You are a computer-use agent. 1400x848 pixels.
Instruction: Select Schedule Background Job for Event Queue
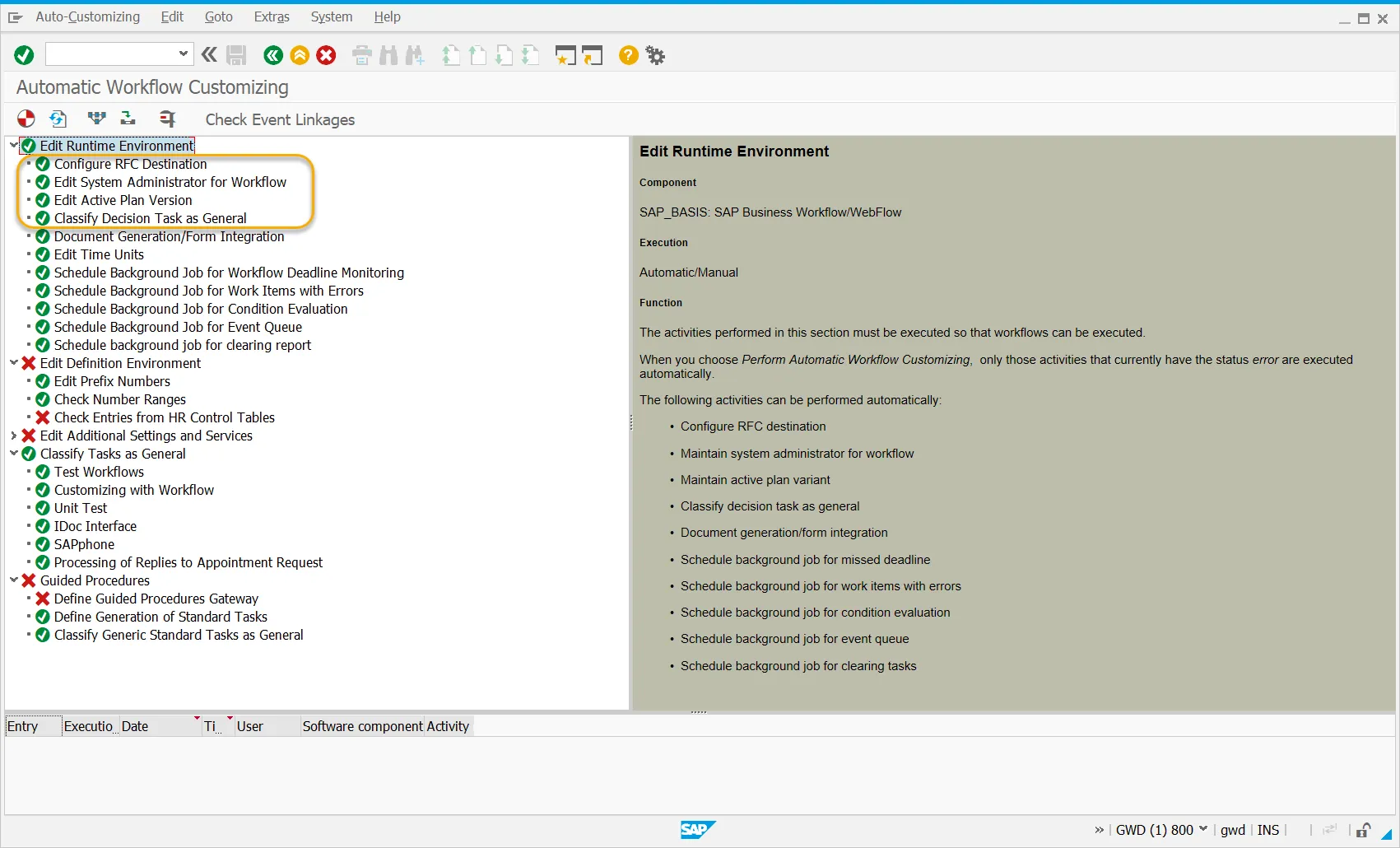coord(178,327)
